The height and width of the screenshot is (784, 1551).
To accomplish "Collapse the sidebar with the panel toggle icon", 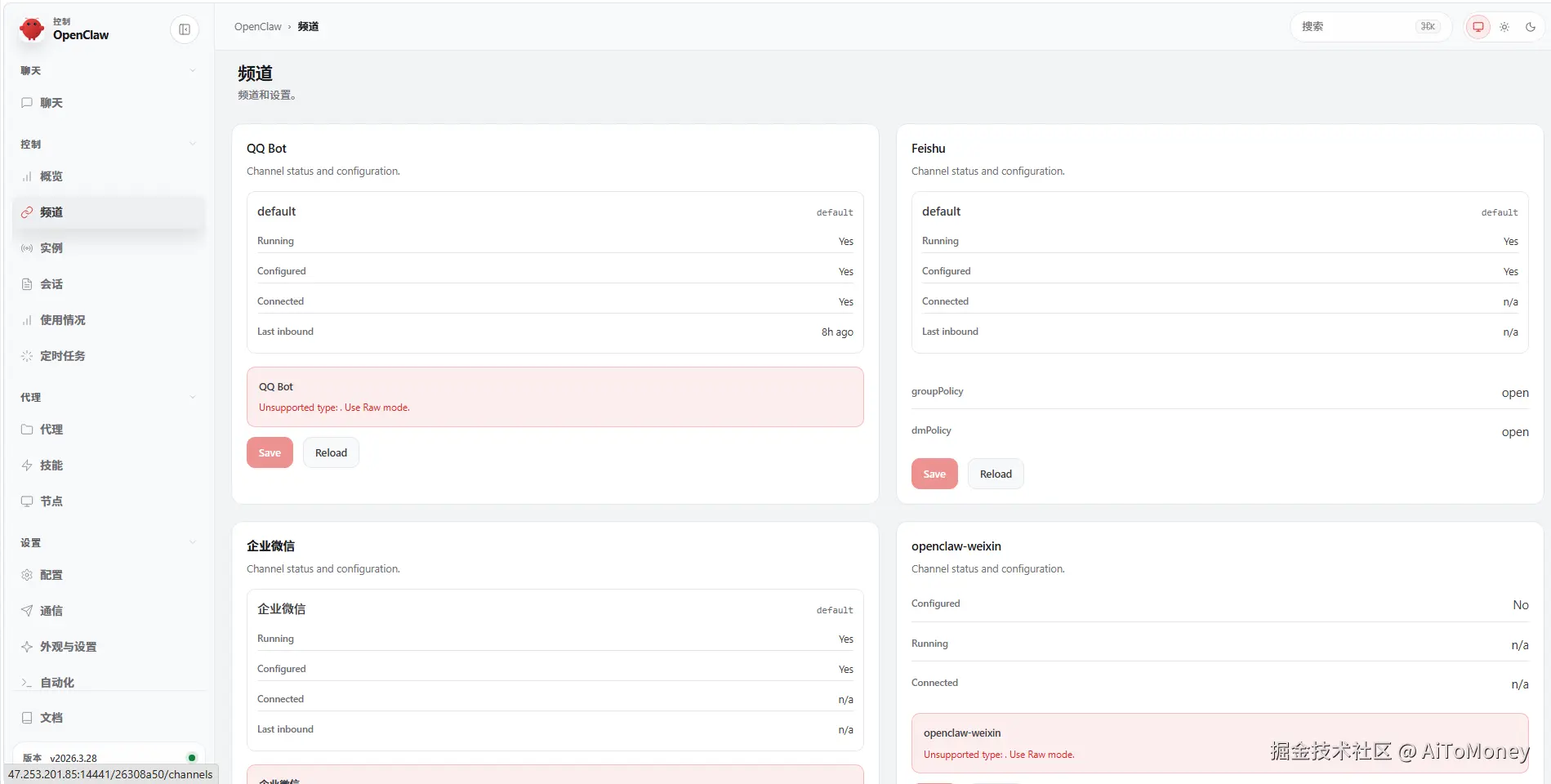I will pyautogui.click(x=185, y=29).
